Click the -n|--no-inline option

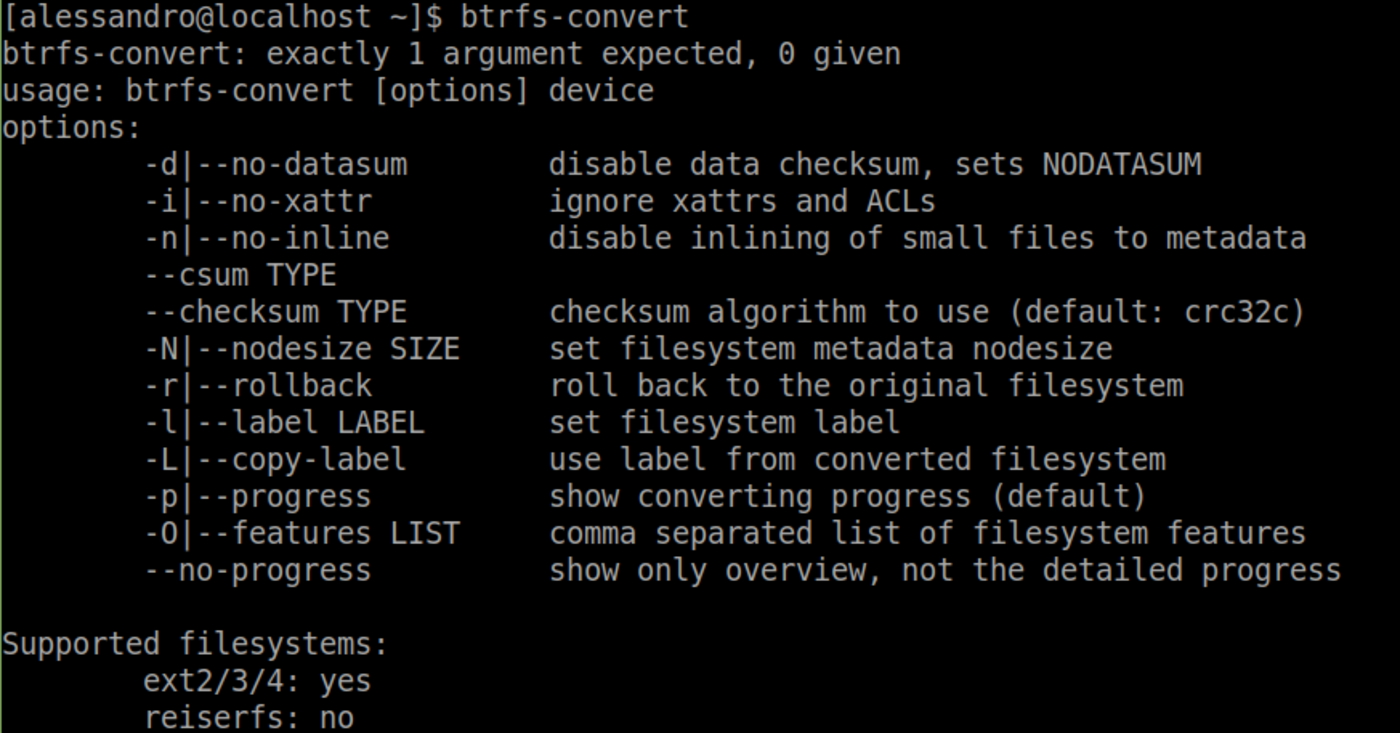267,239
